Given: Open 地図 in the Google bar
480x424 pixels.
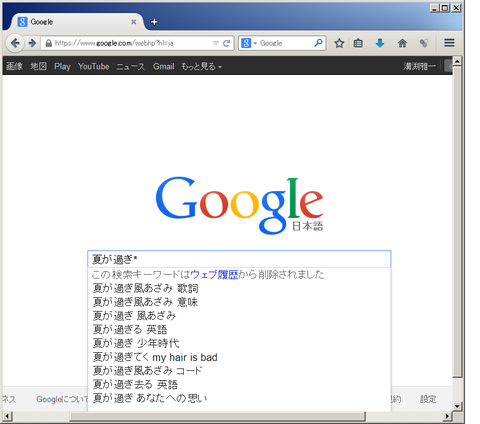Looking at the screenshot, I should coord(39,66).
